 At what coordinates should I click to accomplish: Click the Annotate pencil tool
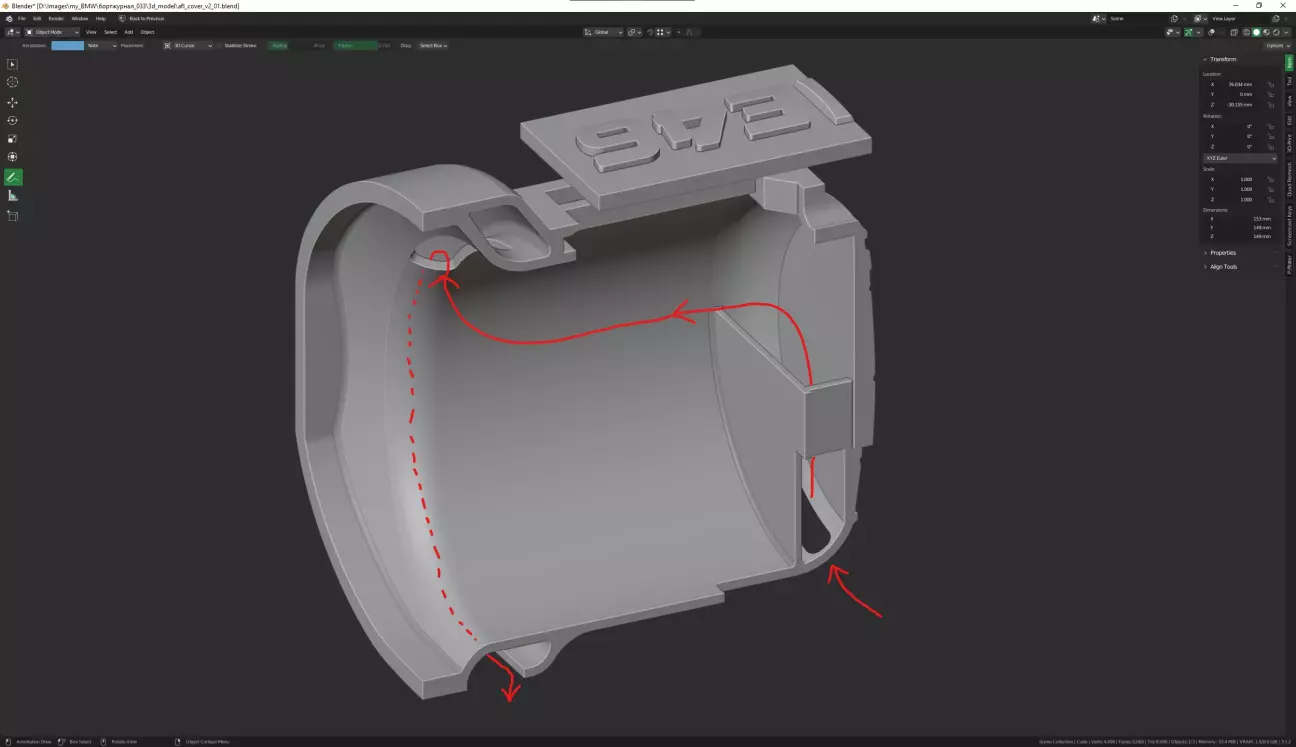point(13,177)
